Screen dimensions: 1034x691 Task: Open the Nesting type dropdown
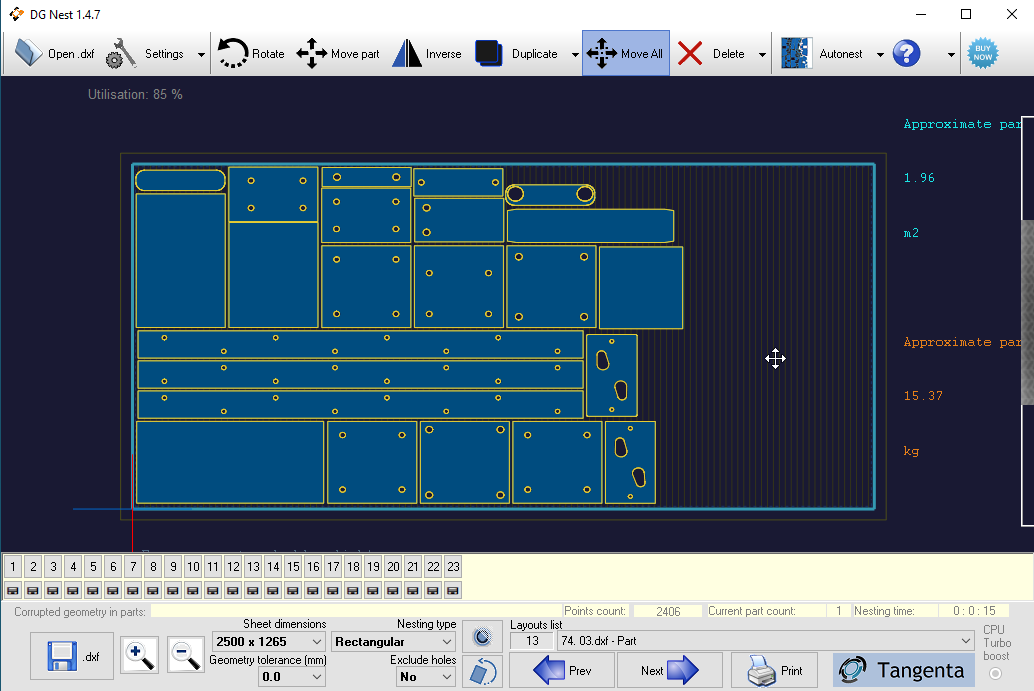point(444,641)
